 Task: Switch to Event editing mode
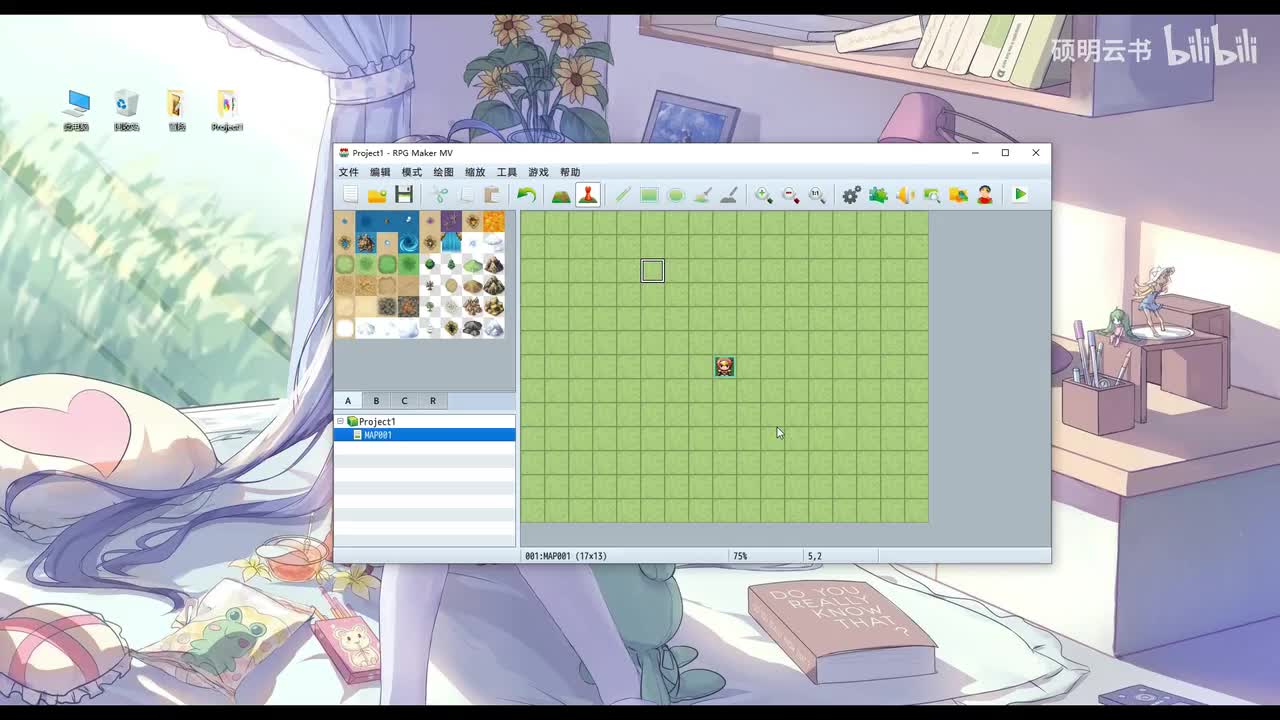pyautogui.click(x=588, y=195)
